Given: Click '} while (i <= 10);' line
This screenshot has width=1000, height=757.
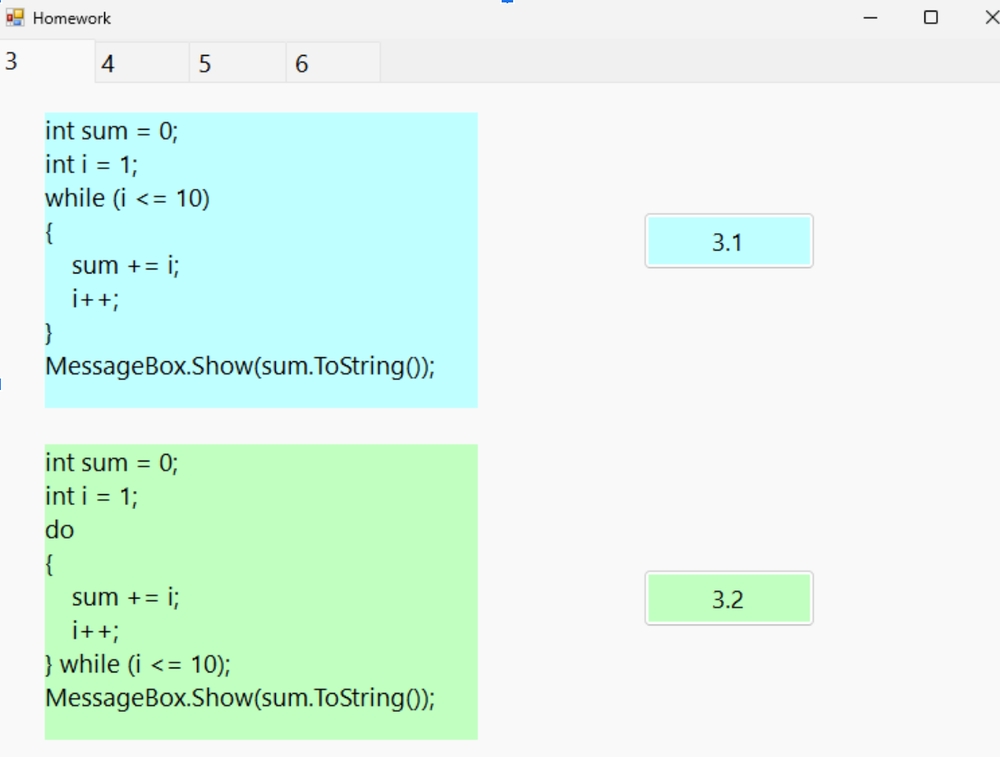Looking at the screenshot, I should [138, 665].
